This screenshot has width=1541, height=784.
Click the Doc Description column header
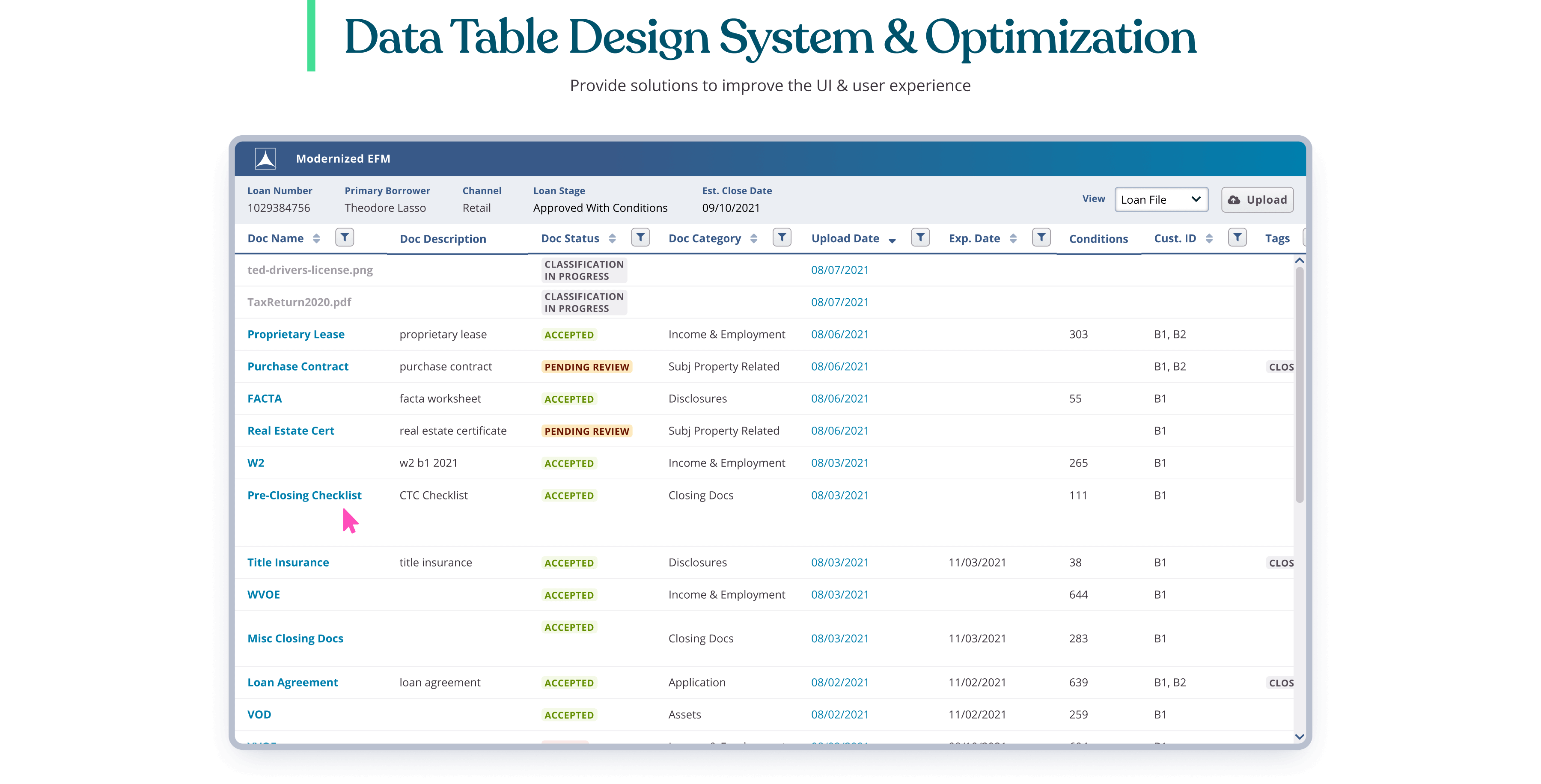point(443,239)
